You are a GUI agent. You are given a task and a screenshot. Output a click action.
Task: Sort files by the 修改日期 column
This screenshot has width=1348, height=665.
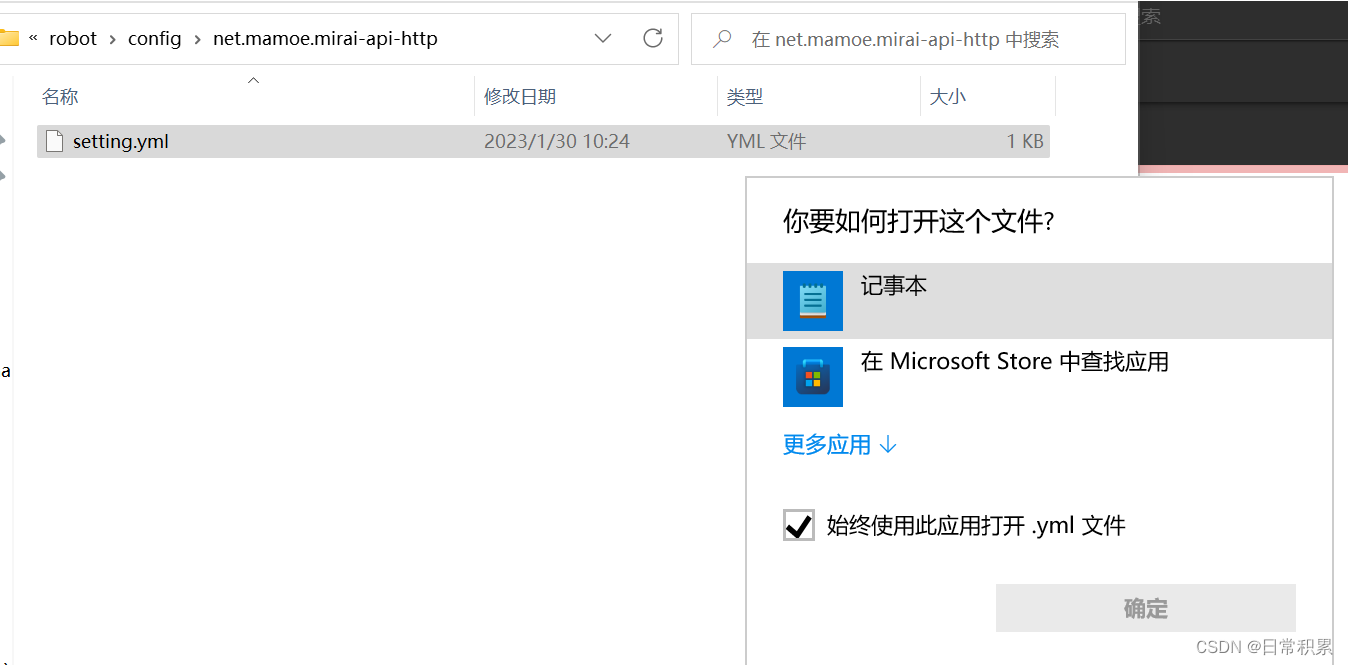[x=520, y=97]
